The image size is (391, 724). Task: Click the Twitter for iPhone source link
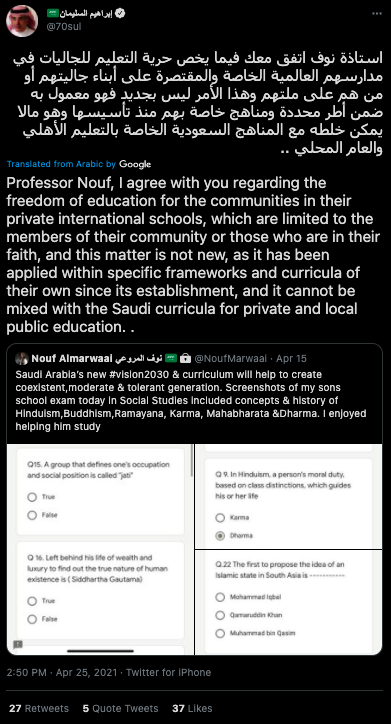168,672
